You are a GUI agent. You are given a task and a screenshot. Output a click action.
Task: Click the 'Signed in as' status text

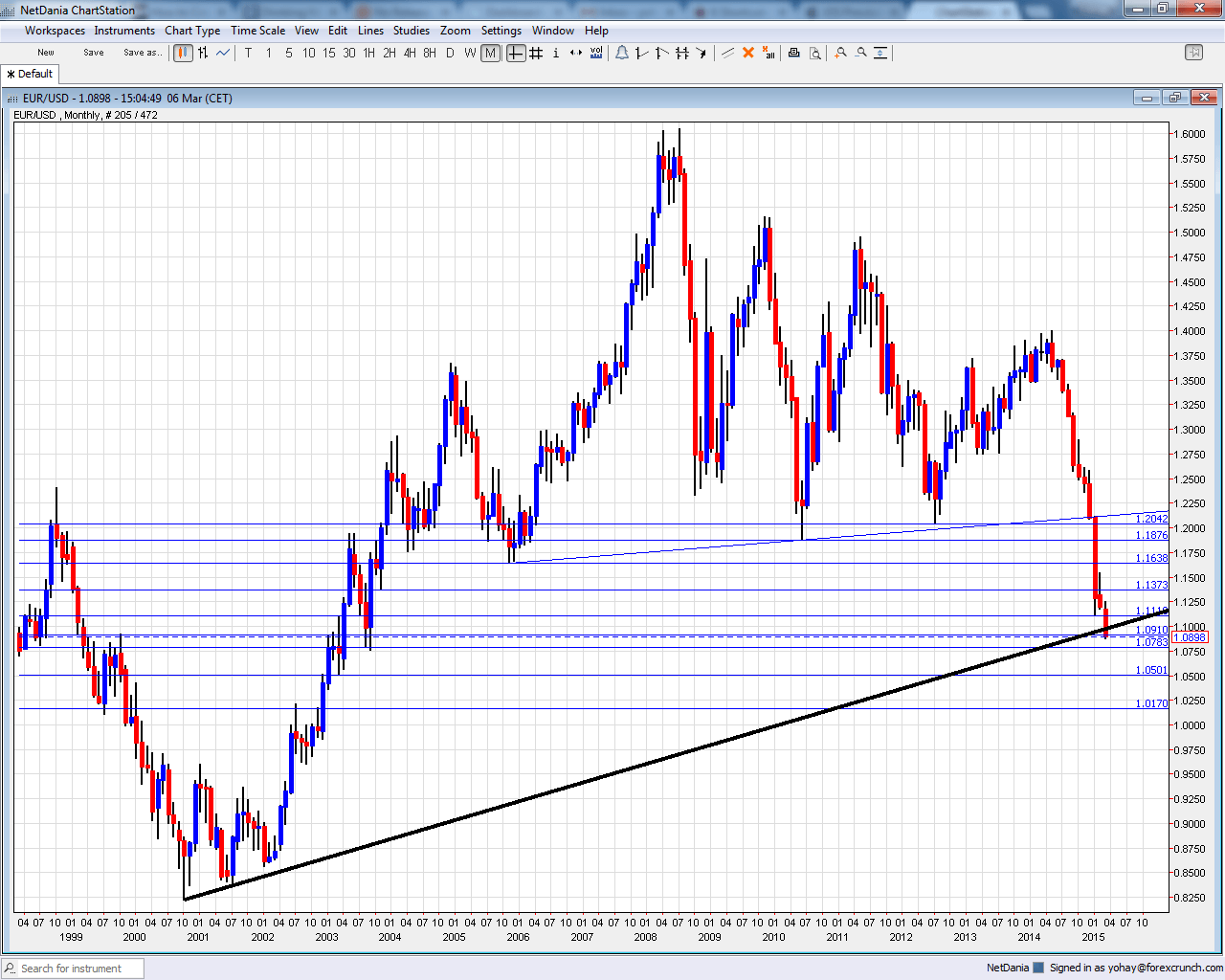click(x=1136, y=968)
